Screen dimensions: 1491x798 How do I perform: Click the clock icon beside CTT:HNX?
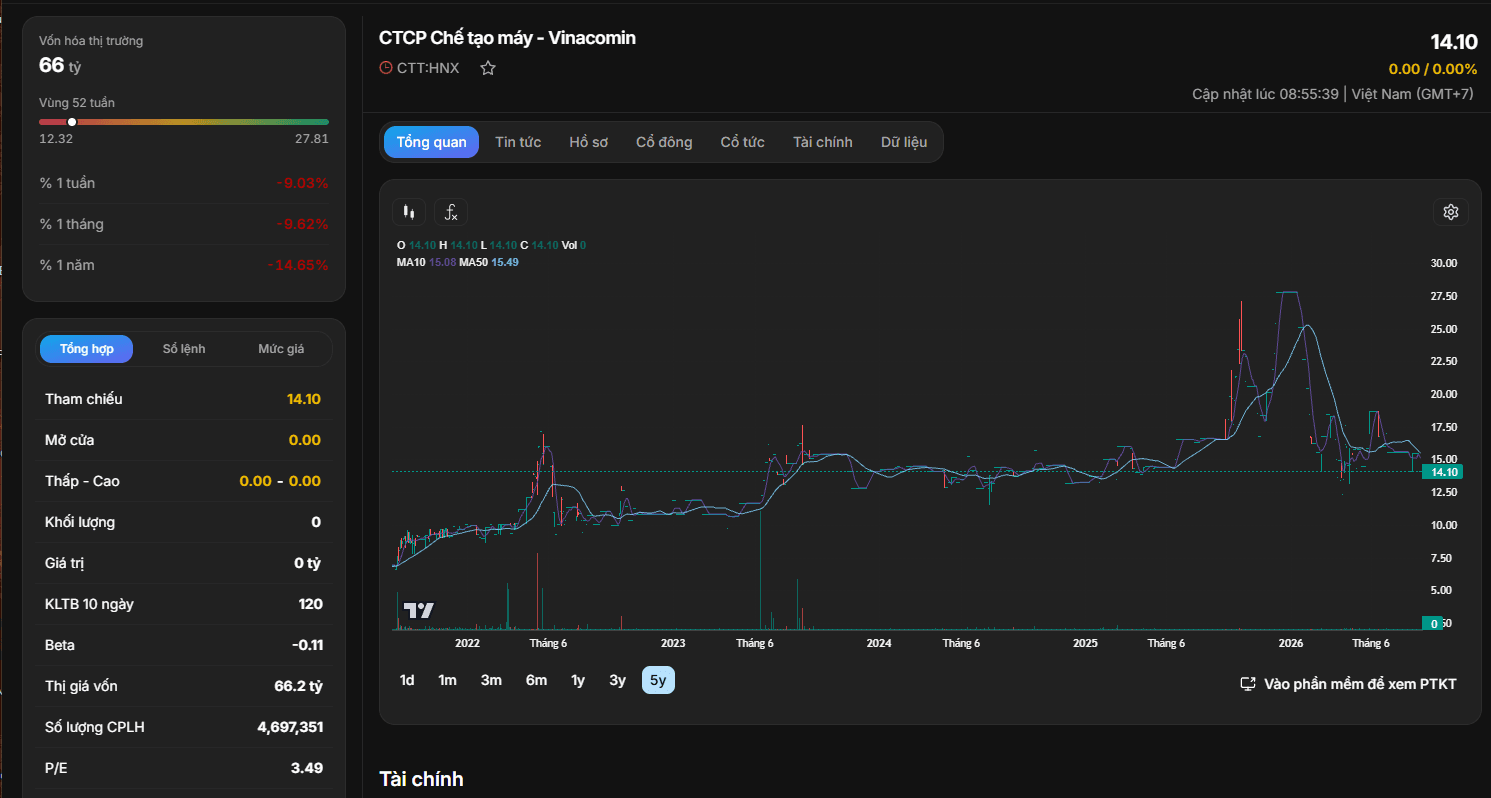point(386,68)
